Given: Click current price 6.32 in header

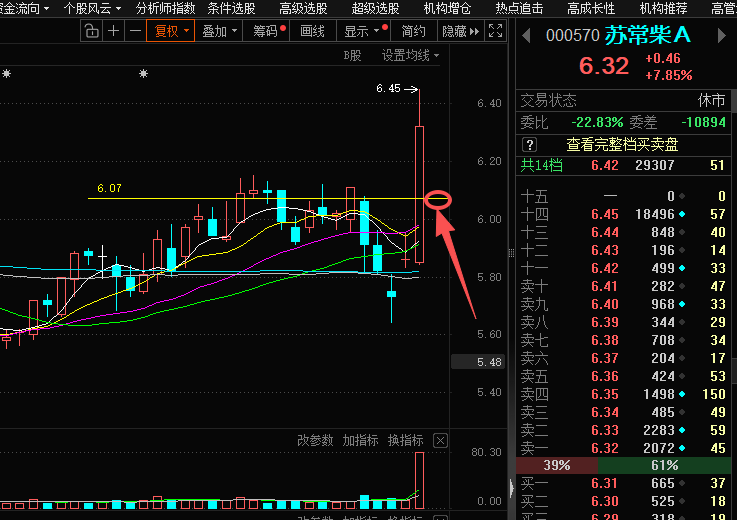Looking at the screenshot, I should pos(604,66).
